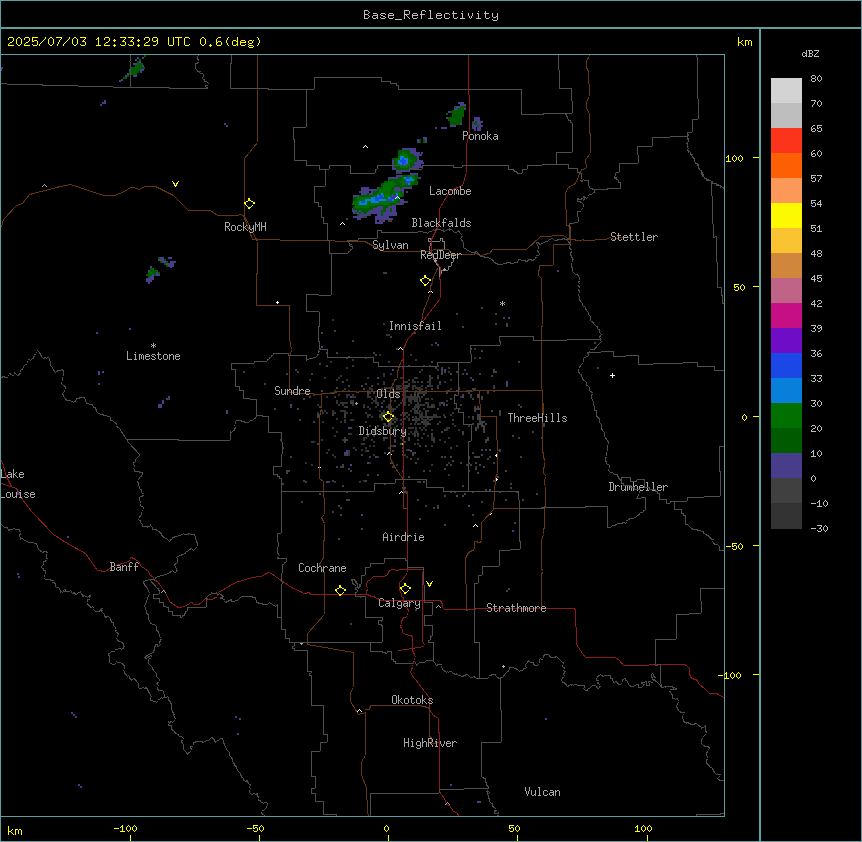Image resolution: width=862 pixels, height=842 pixels.
Task: Click the Stettler label
Action: [x=634, y=237]
